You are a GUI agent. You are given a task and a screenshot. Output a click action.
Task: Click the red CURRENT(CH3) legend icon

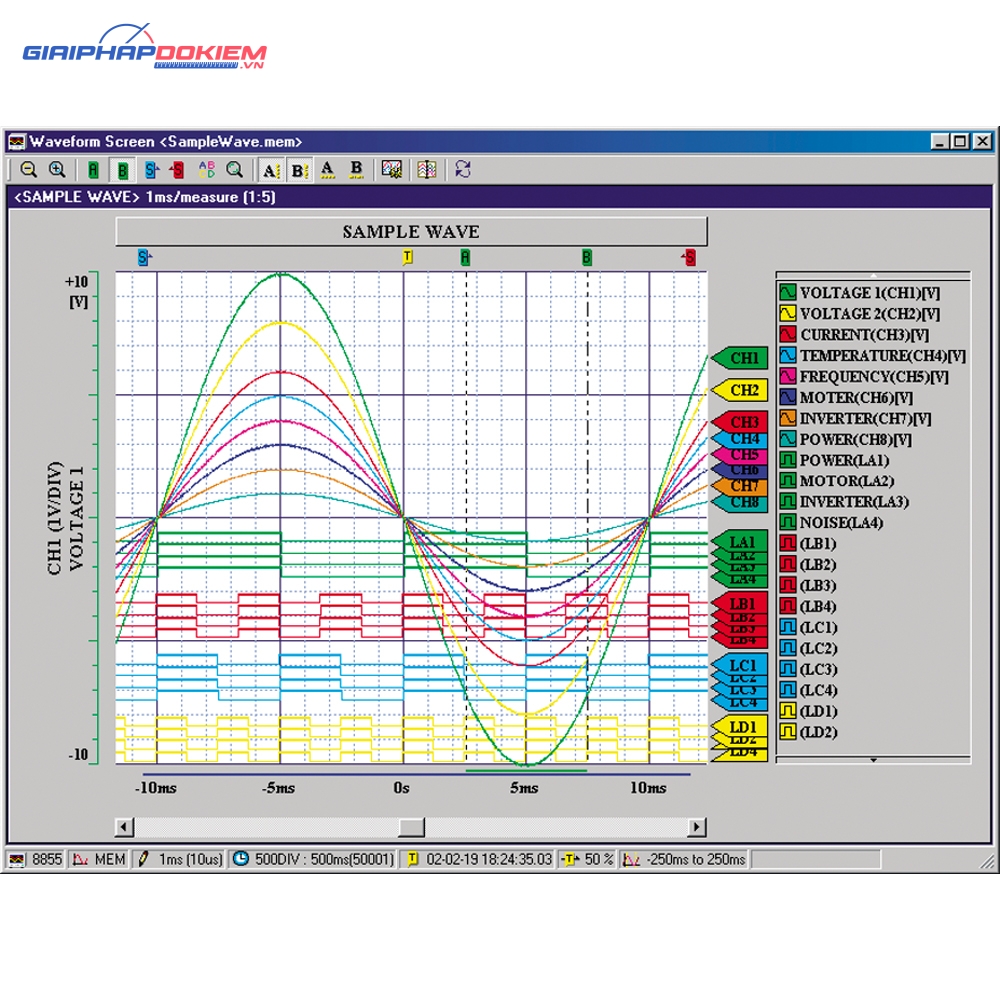788,334
